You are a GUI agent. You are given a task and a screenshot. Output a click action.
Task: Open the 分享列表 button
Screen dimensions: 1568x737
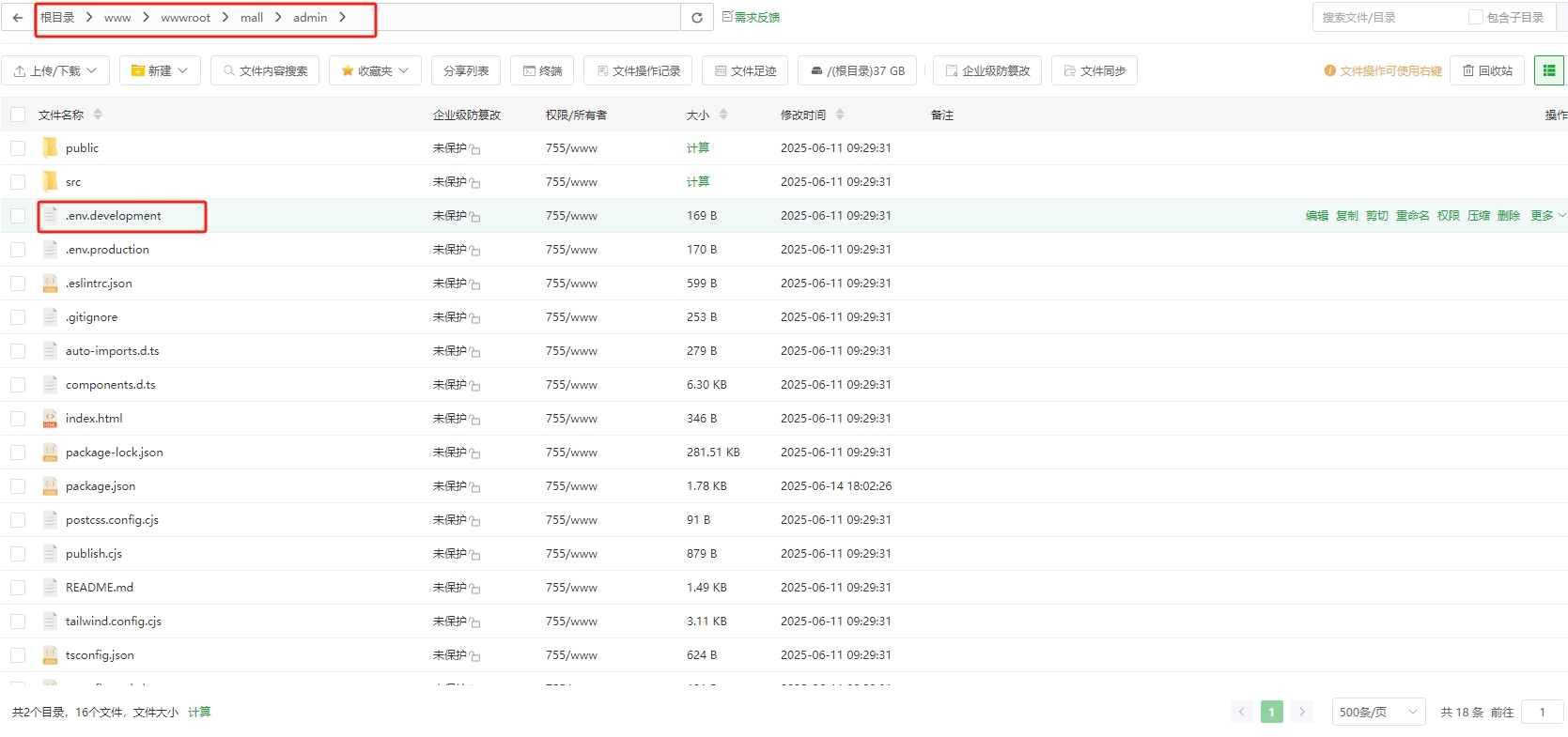(x=466, y=70)
